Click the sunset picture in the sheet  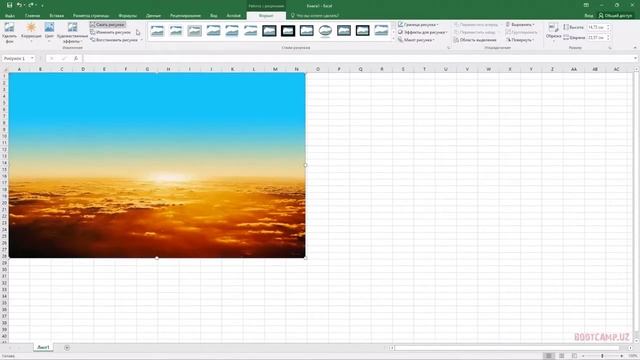pos(157,165)
